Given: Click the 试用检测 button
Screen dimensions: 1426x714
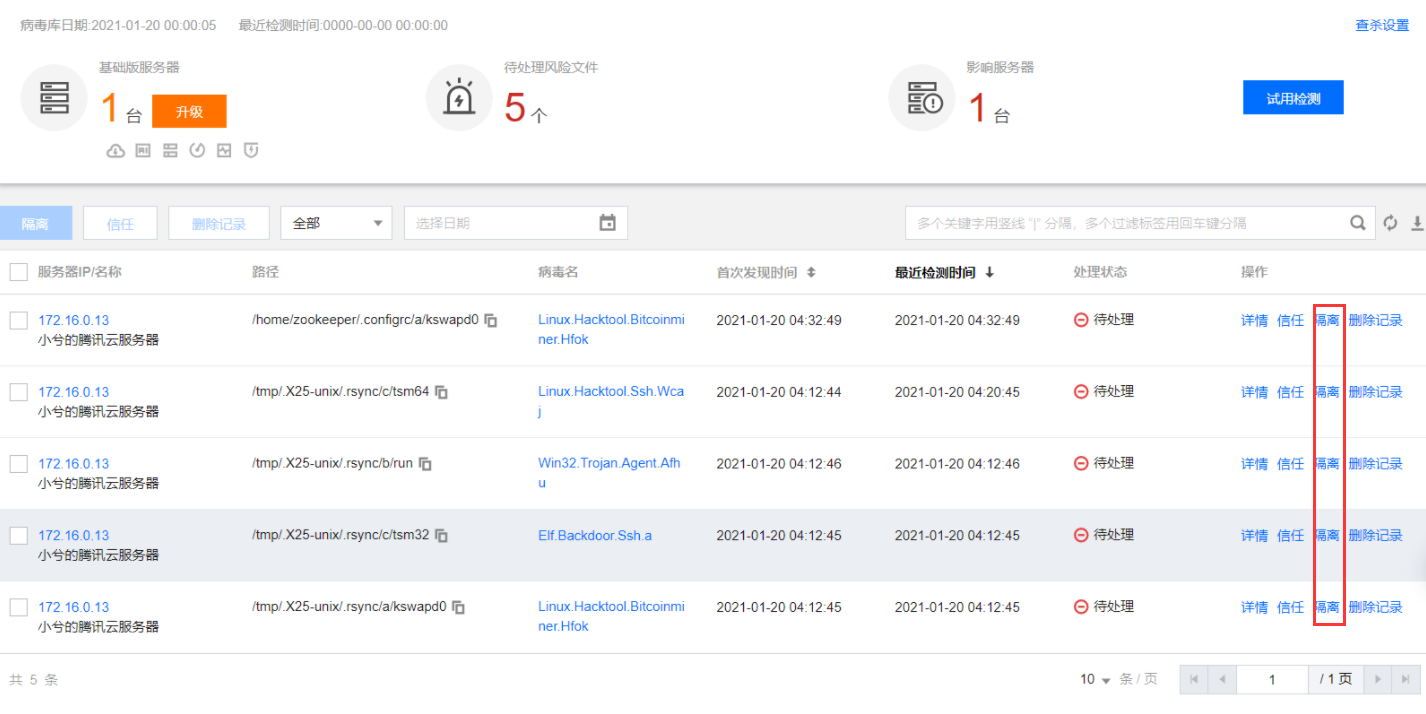Looking at the screenshot, I should tap(1293, 98).
